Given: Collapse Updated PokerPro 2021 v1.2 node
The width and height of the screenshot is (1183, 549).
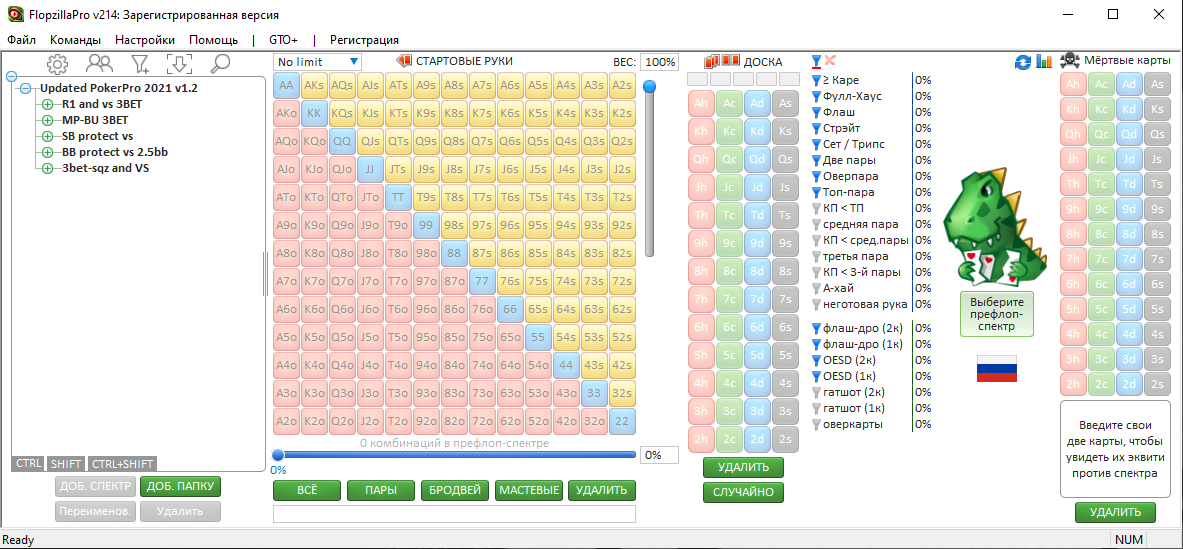Looking at the screenshot, I should [x=25, y=88].
